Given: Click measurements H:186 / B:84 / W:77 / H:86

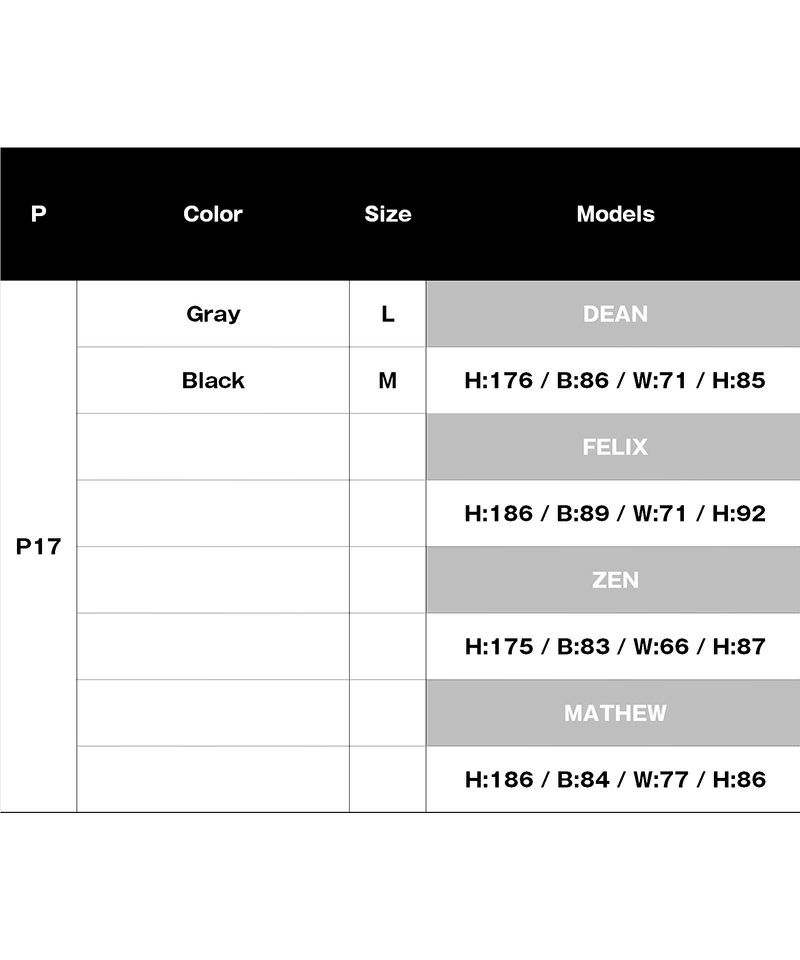Looking at the screenshot, I should pyautogui.click(x=615, y=780).
